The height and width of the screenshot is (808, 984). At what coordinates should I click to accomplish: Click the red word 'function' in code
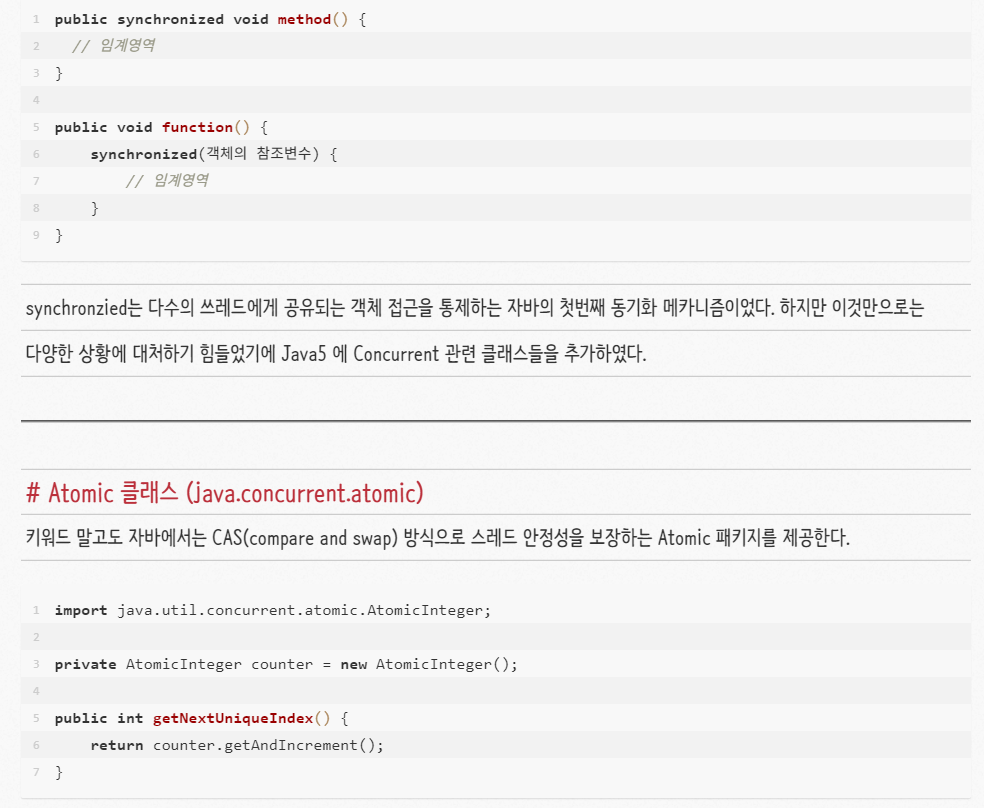(197, 127)
